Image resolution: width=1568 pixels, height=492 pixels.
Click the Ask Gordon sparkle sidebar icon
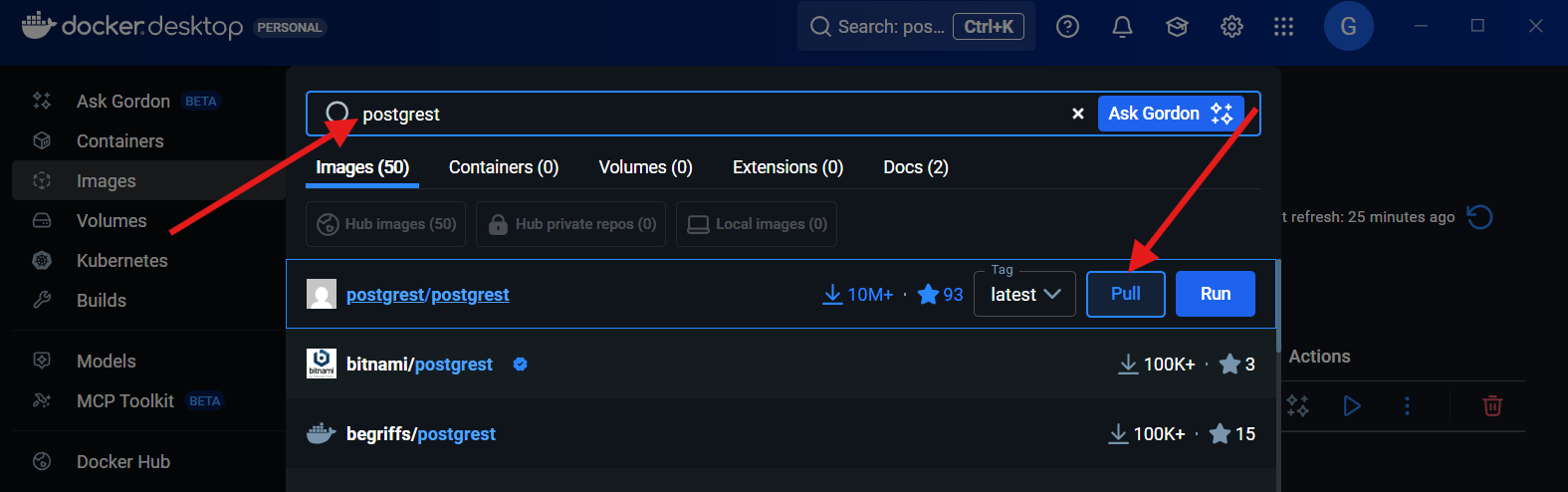(42, 101)
